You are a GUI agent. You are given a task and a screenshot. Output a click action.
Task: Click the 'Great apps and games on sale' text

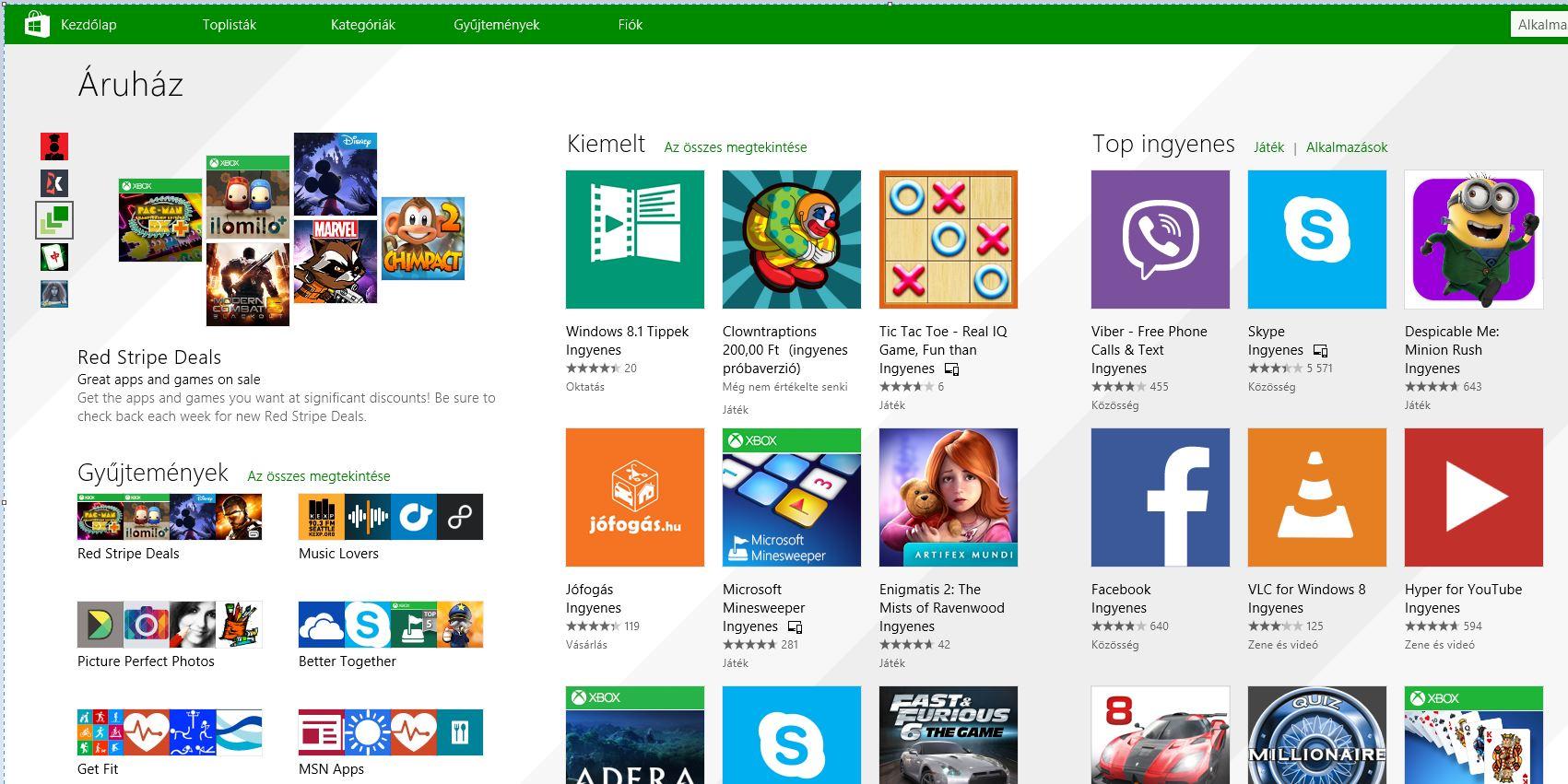click(169, 380)
